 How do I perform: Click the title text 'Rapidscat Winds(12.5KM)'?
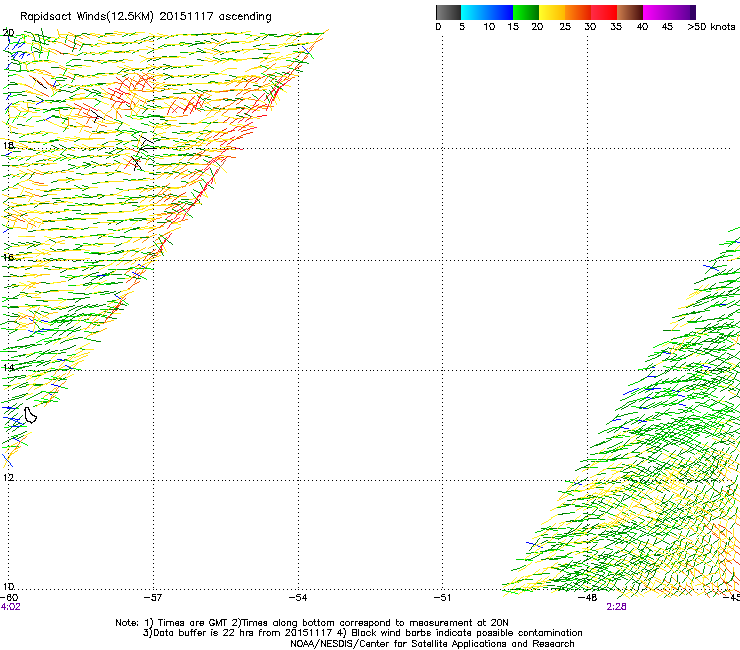pos(87,17)
